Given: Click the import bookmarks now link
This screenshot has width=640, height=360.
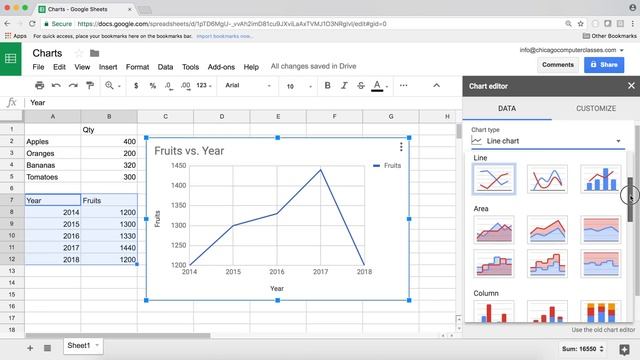Looking at the screenshot, I should [224, 36].
